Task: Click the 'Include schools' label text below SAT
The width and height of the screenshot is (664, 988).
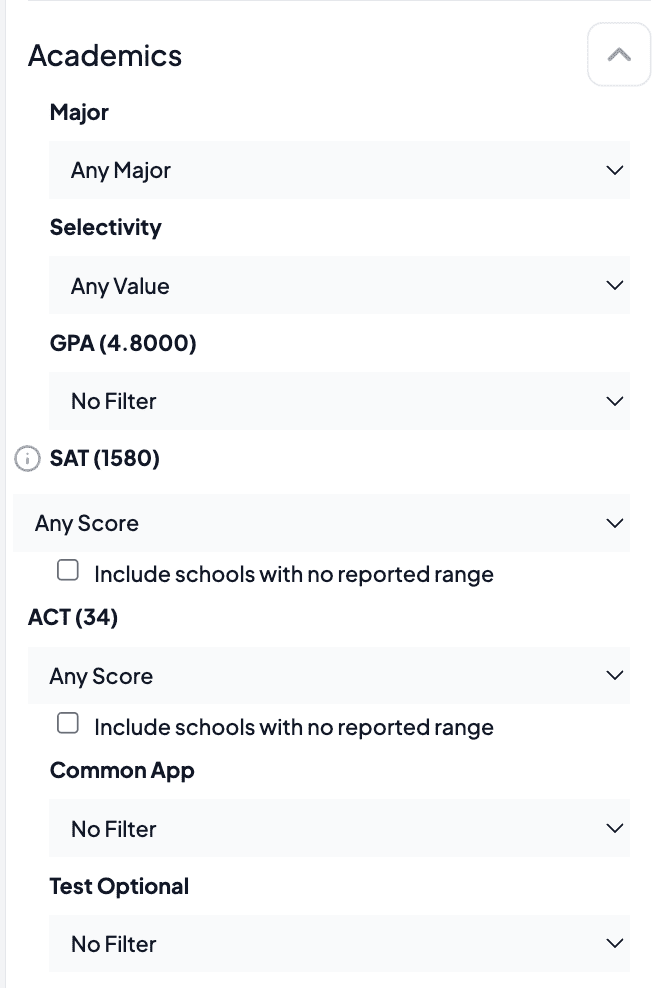Action: point(294,575)
